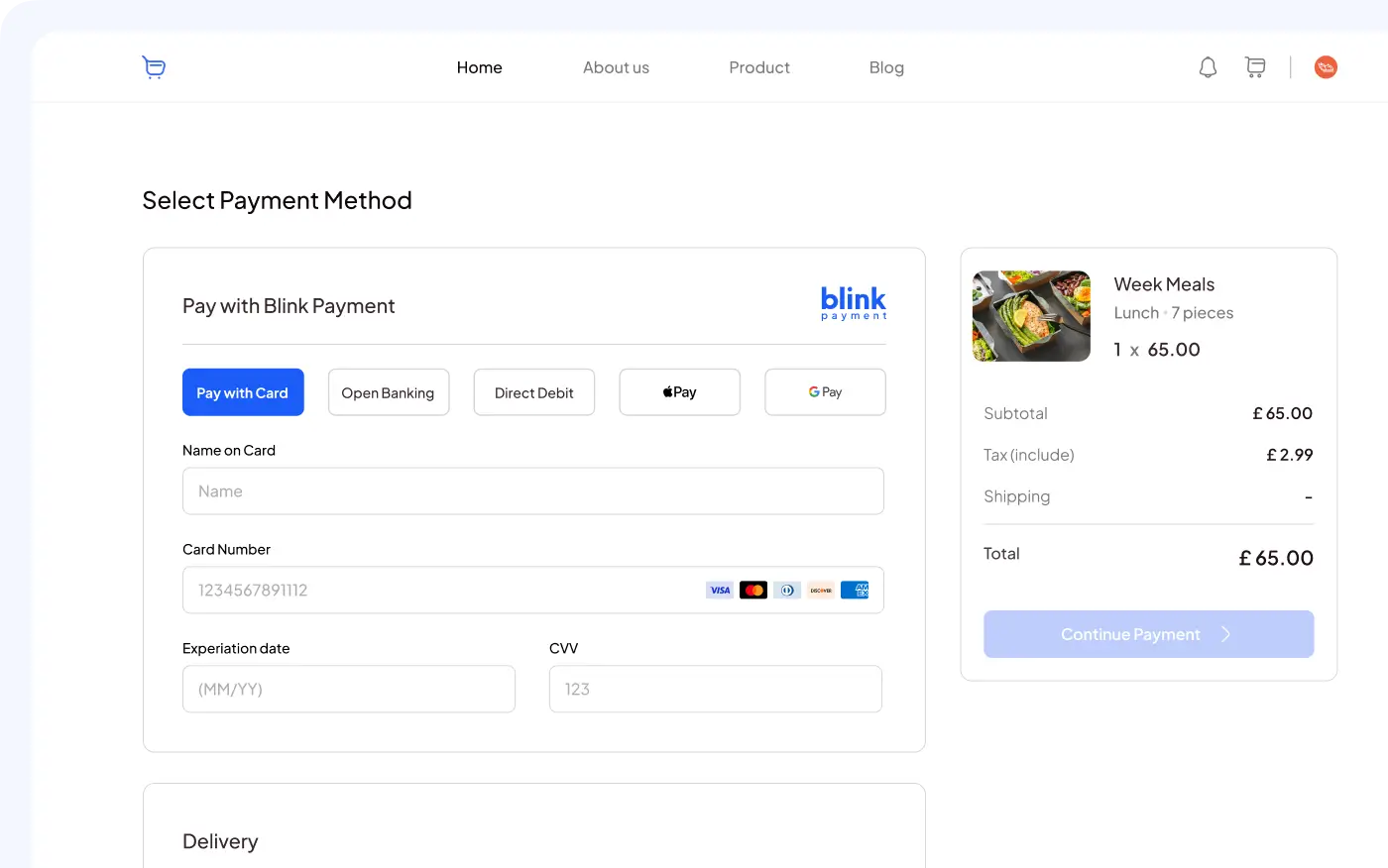Click the Tax £ 2.99 value

1290,455
